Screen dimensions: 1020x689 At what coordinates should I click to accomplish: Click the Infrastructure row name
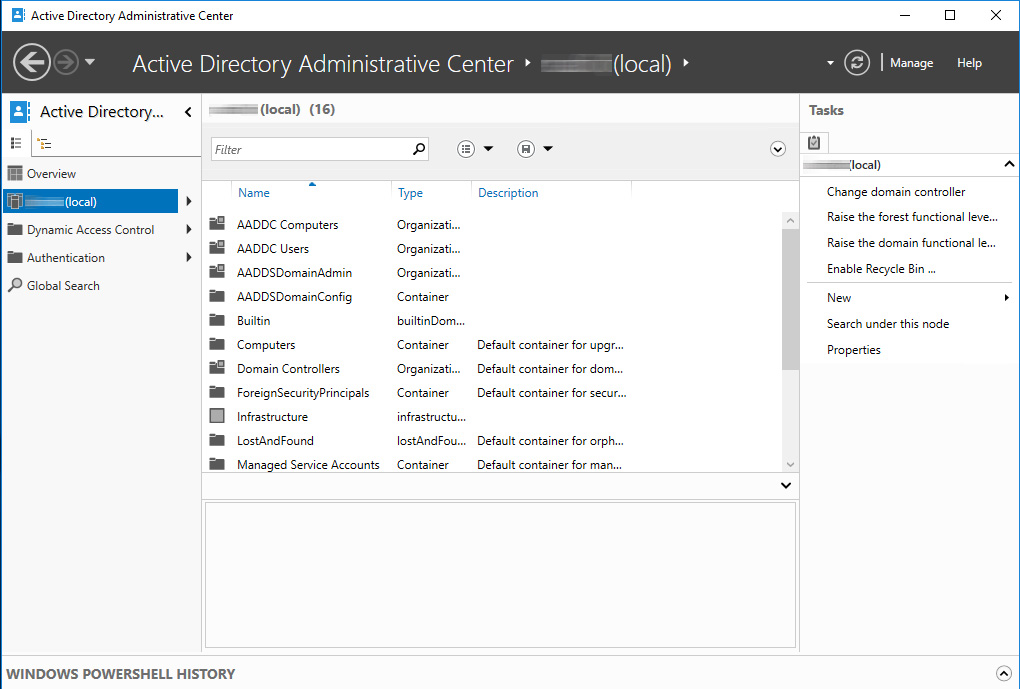[272, 417]
